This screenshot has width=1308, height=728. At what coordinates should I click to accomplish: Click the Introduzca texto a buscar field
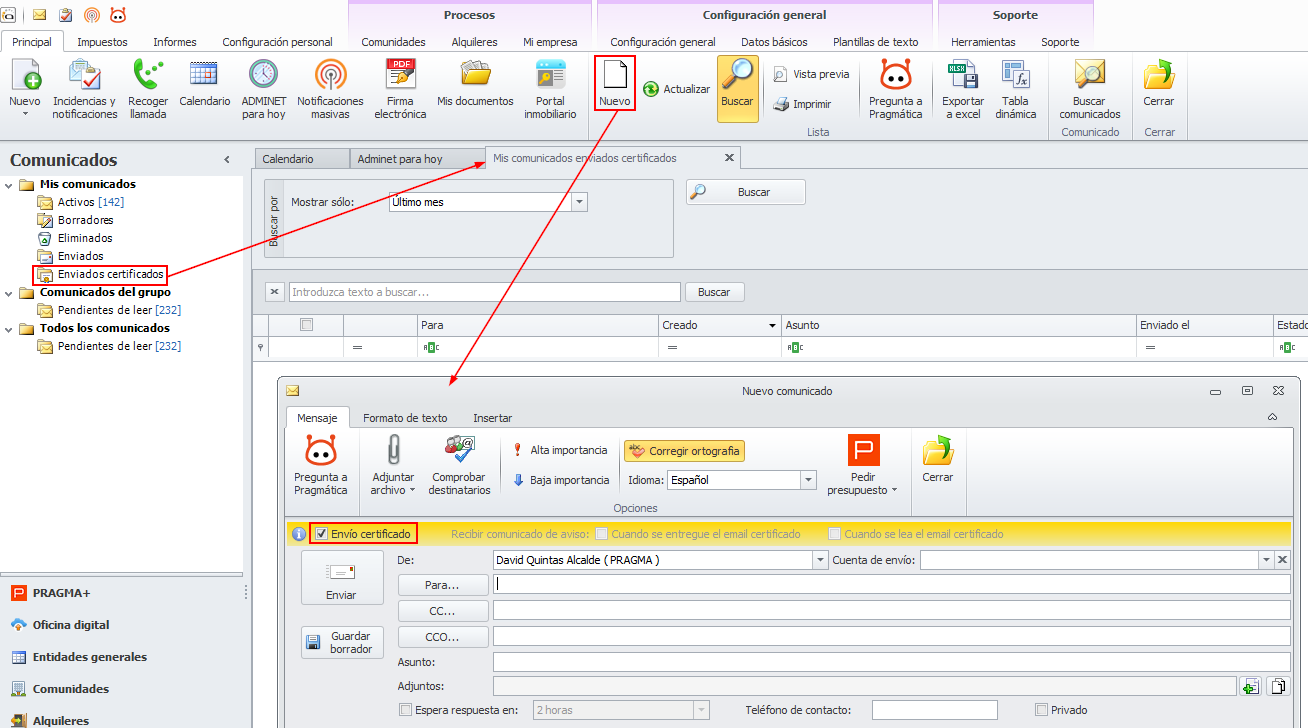(485, 292)
